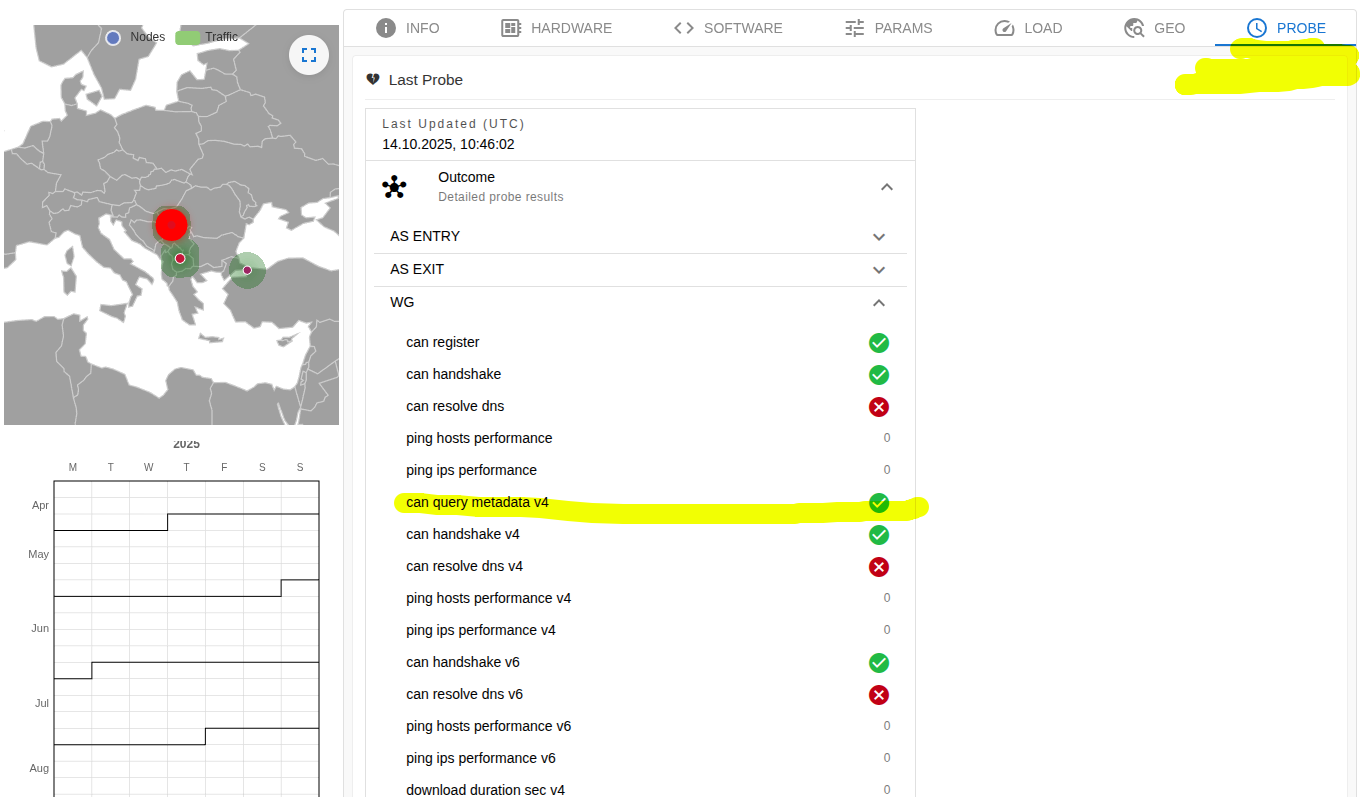The width and height of the screenshot is (1365, 797).
Task: Switch to the HARDWARE tab
Action: pos(556,28)
